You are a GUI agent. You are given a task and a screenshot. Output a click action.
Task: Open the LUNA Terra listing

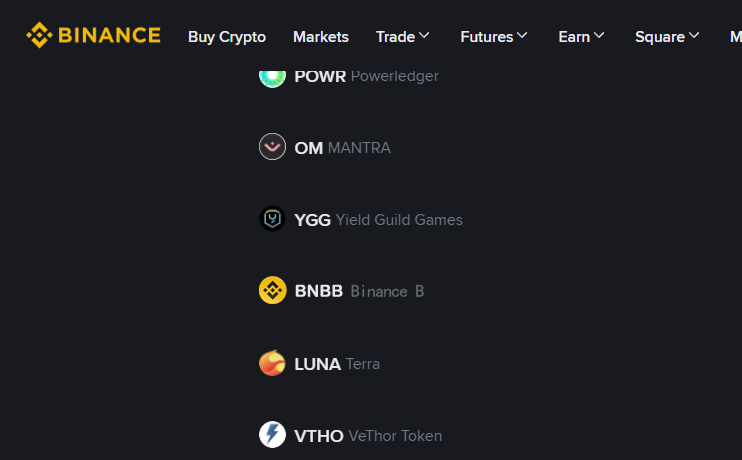click(x=337, y=364)
